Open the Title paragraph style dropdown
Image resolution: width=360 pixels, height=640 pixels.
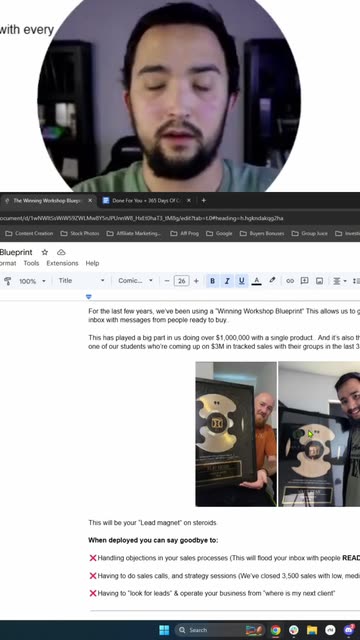81,280
